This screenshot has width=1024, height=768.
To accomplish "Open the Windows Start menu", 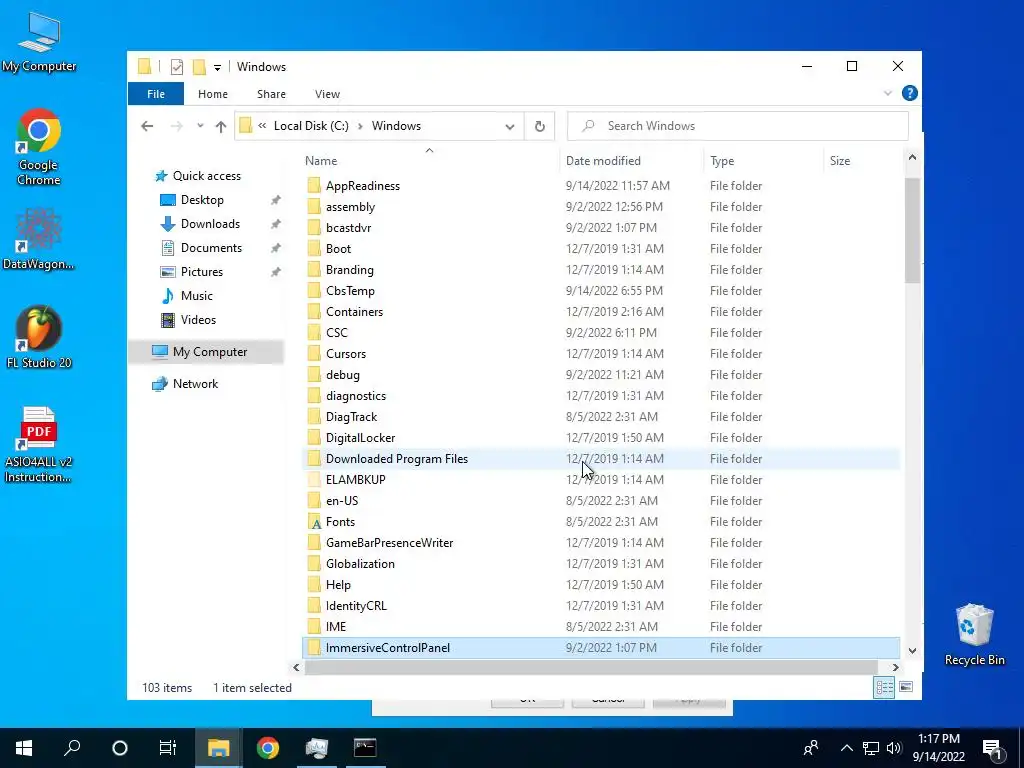I will [24, 748].
